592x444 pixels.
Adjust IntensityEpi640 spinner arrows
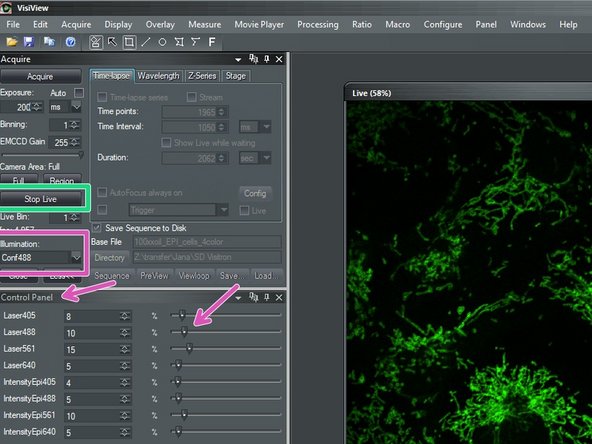click(125, 432)
